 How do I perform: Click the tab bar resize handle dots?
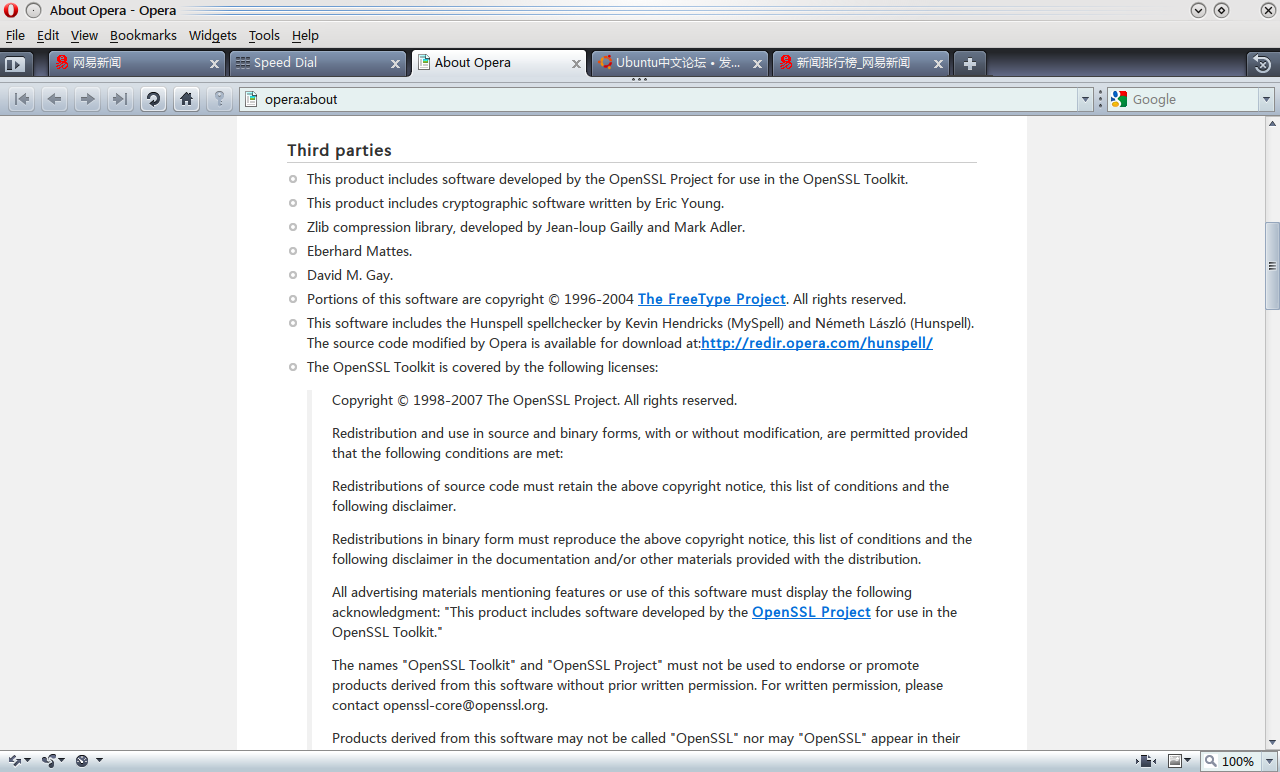(x=640, y=80)
